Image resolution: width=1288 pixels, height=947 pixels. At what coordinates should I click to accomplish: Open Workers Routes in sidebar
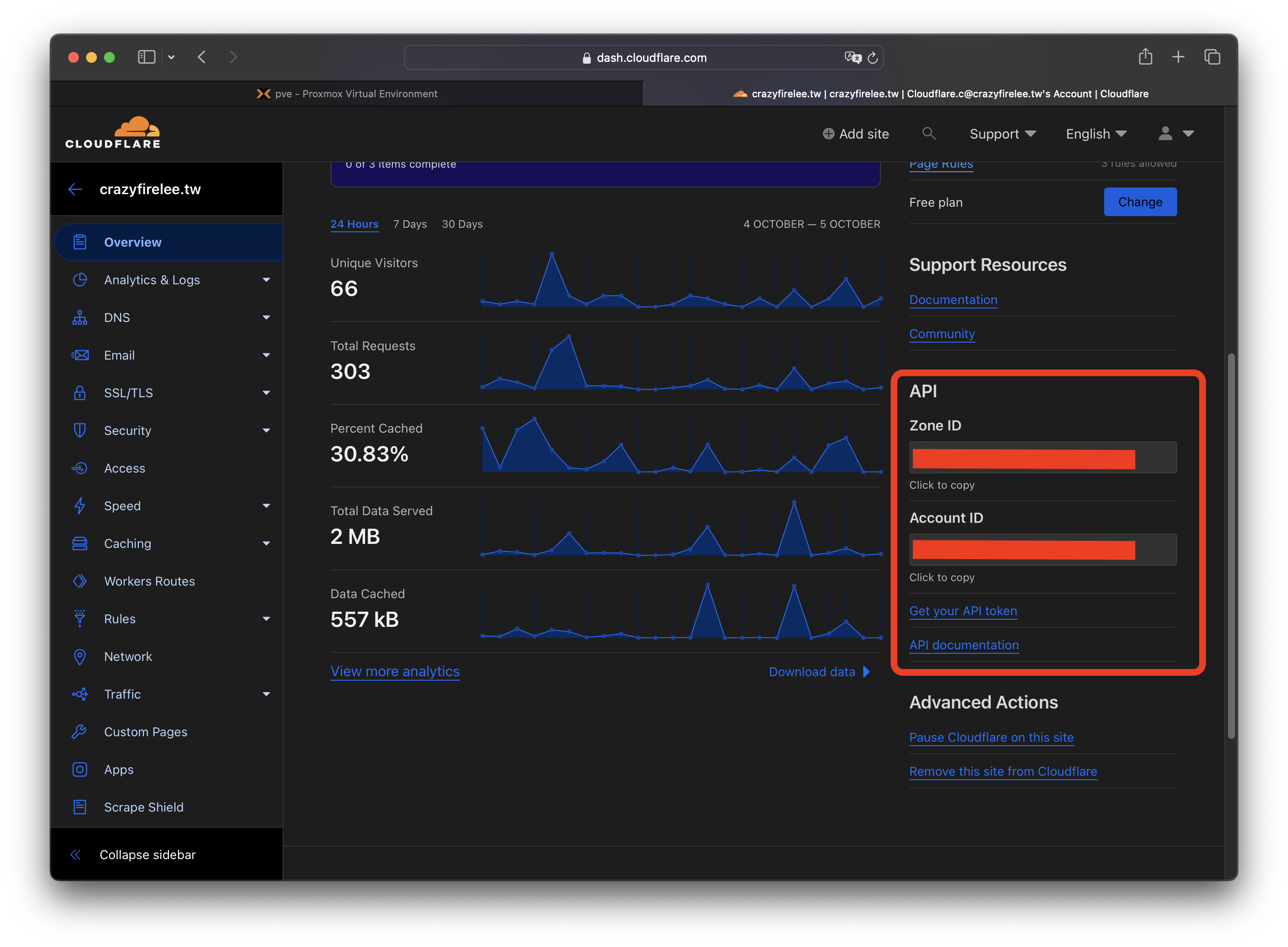pos(149,581)
